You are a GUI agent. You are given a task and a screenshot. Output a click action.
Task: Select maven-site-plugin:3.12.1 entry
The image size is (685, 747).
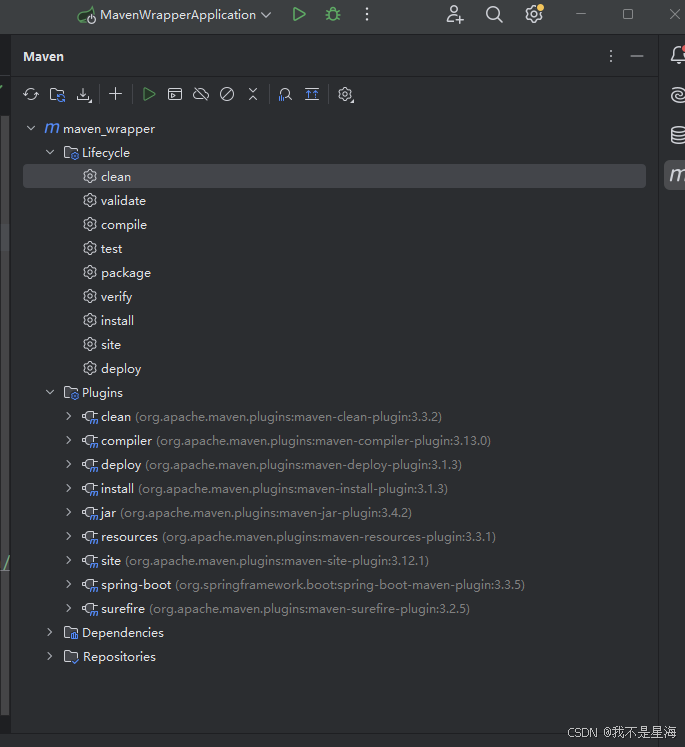click(x=277, y=561)
